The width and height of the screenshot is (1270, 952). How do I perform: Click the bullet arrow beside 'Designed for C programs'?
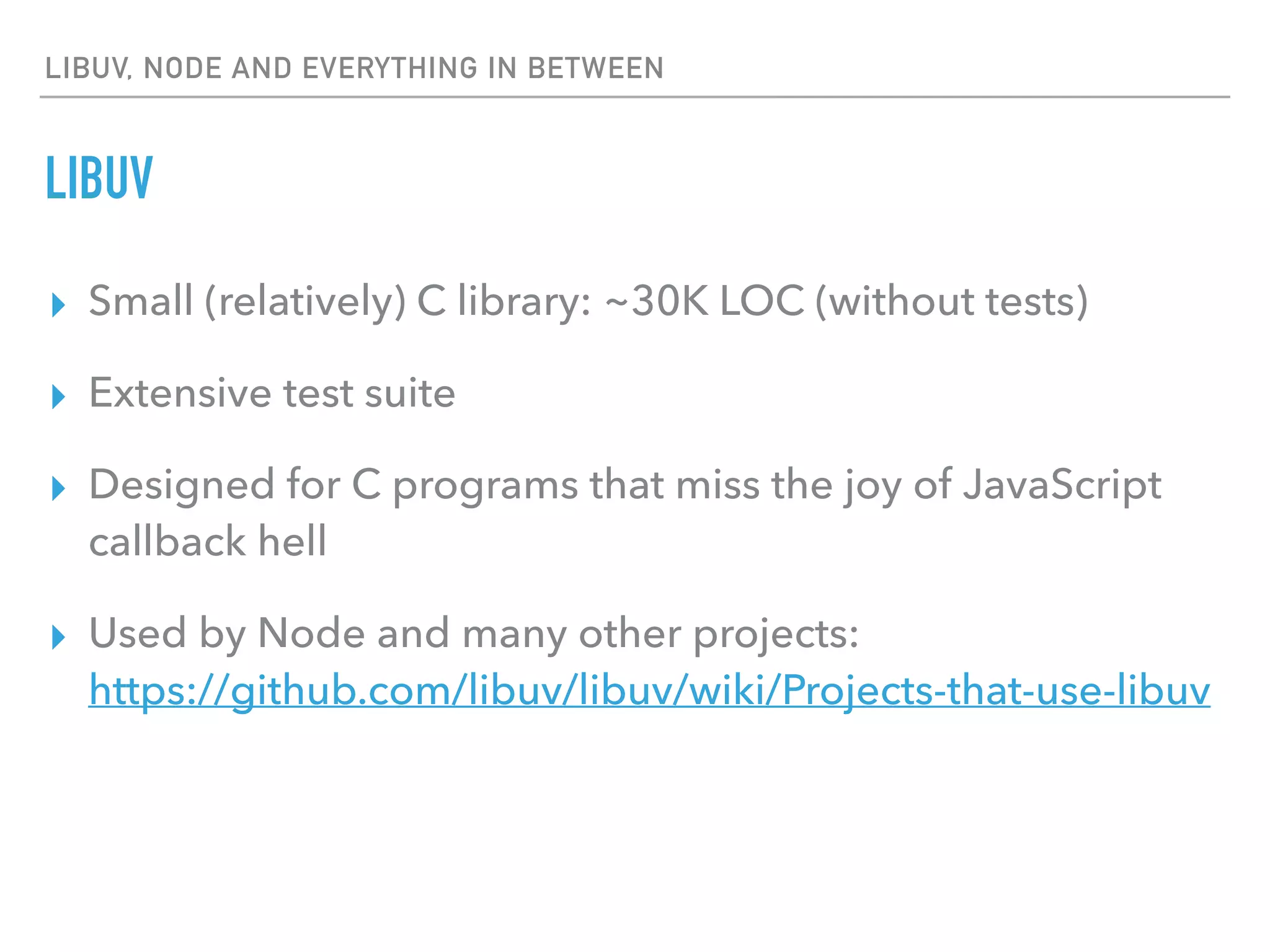59,488
